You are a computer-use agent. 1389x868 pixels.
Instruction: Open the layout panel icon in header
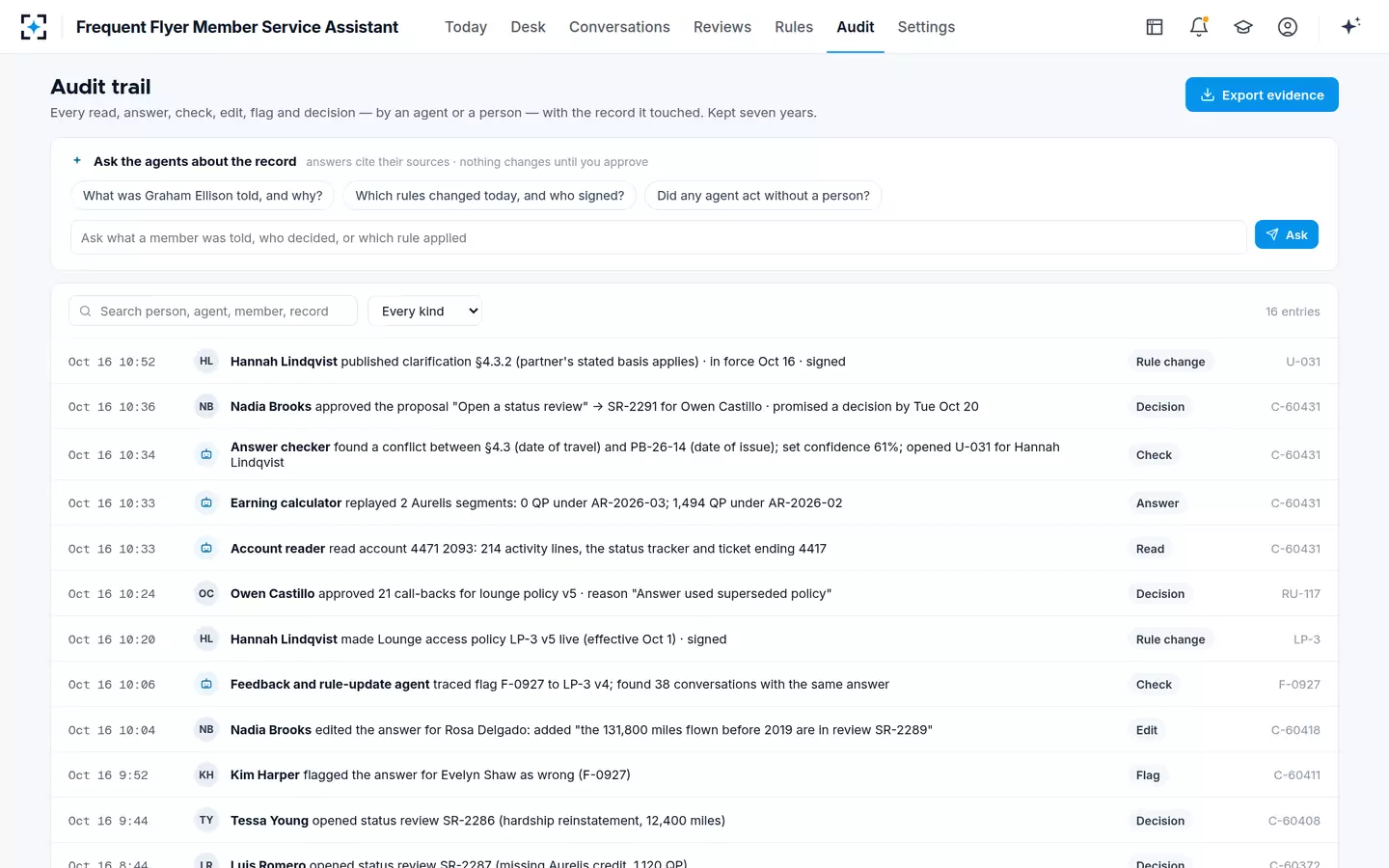click(1155, 27)
